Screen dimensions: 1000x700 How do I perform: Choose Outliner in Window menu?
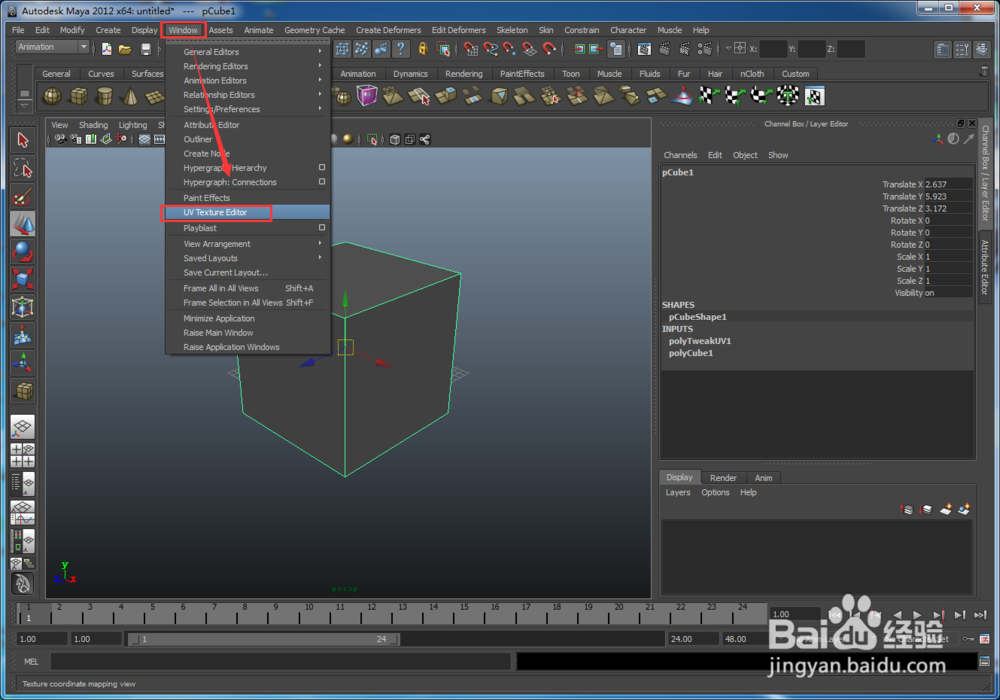(x=247, y=139)
